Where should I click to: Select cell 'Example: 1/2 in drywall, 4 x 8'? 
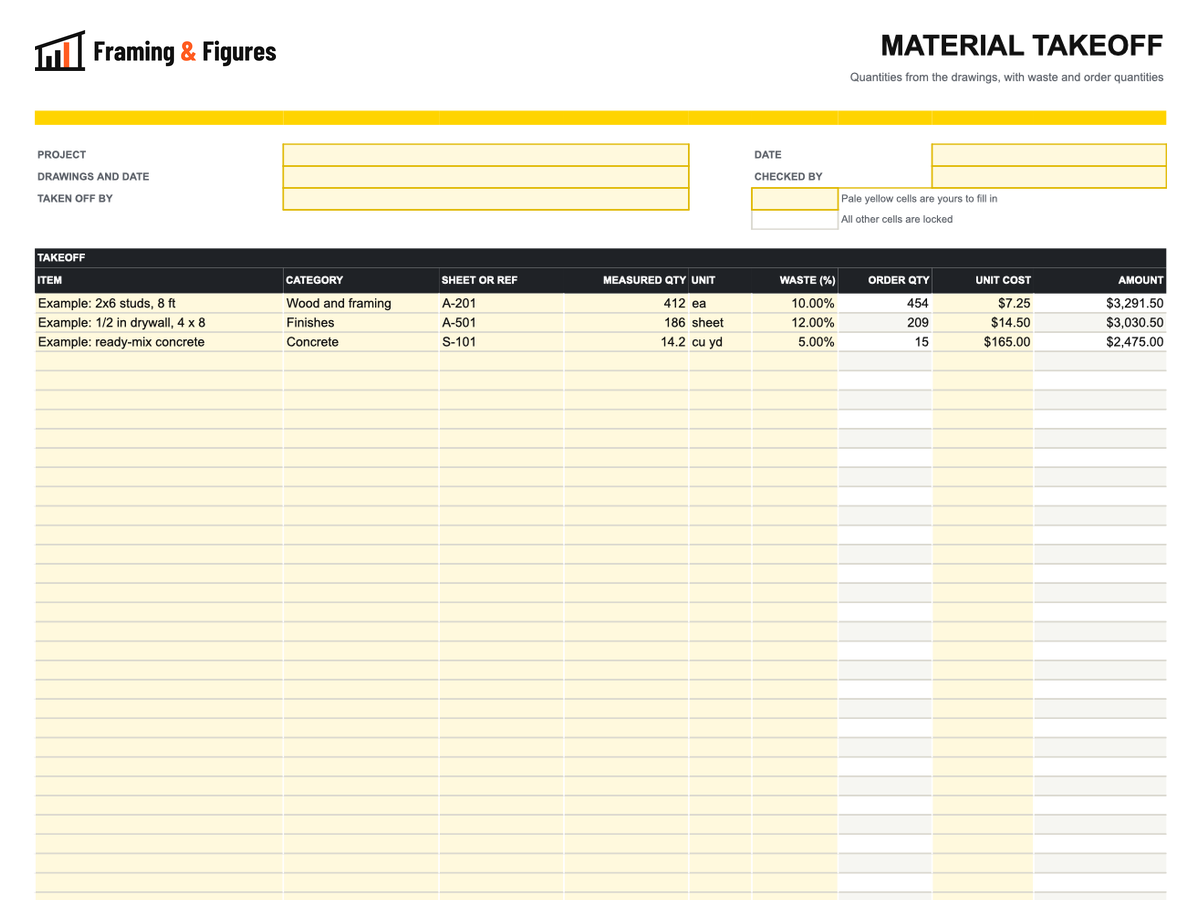point(159,323)
